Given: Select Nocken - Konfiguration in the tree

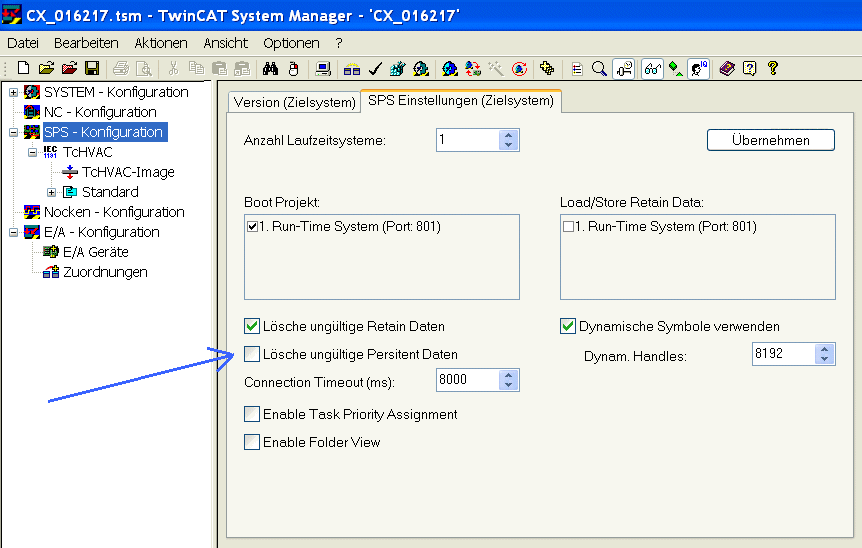Looking at the screenshot, I should (114, 212).
